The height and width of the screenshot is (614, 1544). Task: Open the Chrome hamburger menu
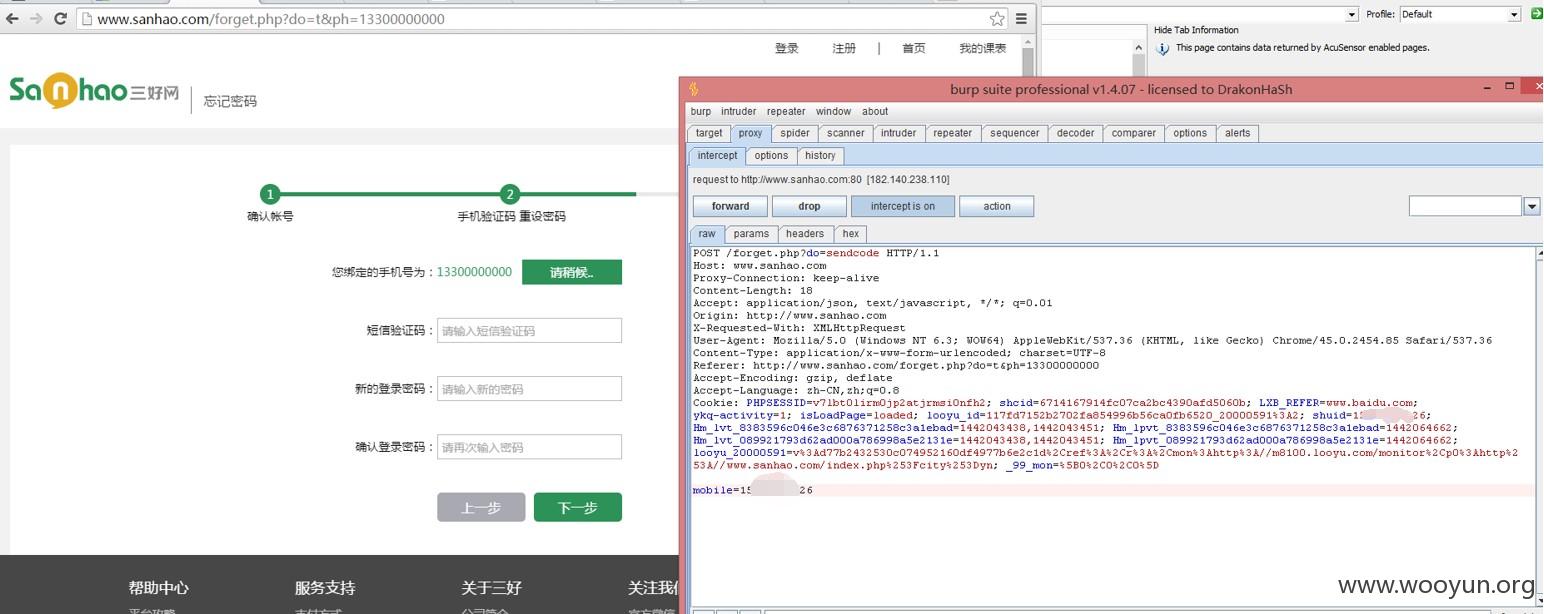click(1021, 19)
